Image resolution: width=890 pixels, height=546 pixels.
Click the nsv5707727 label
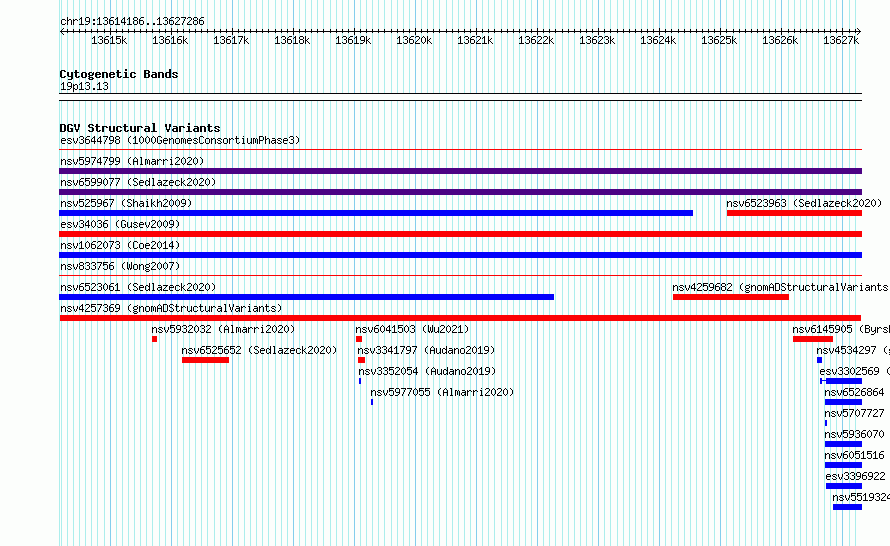(854, 413)
